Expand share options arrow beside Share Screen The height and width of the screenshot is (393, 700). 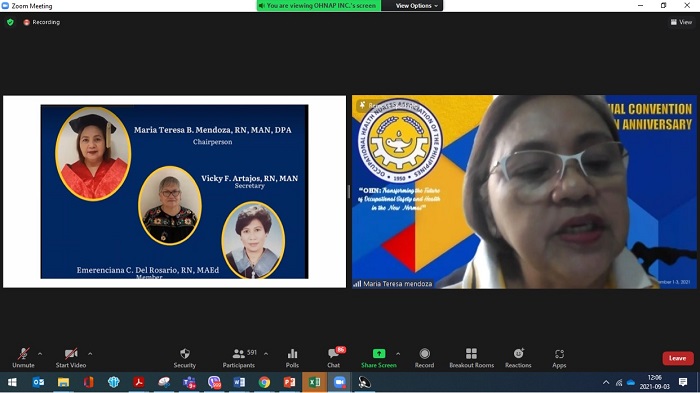pyautogui.click(x=398, y=354)
